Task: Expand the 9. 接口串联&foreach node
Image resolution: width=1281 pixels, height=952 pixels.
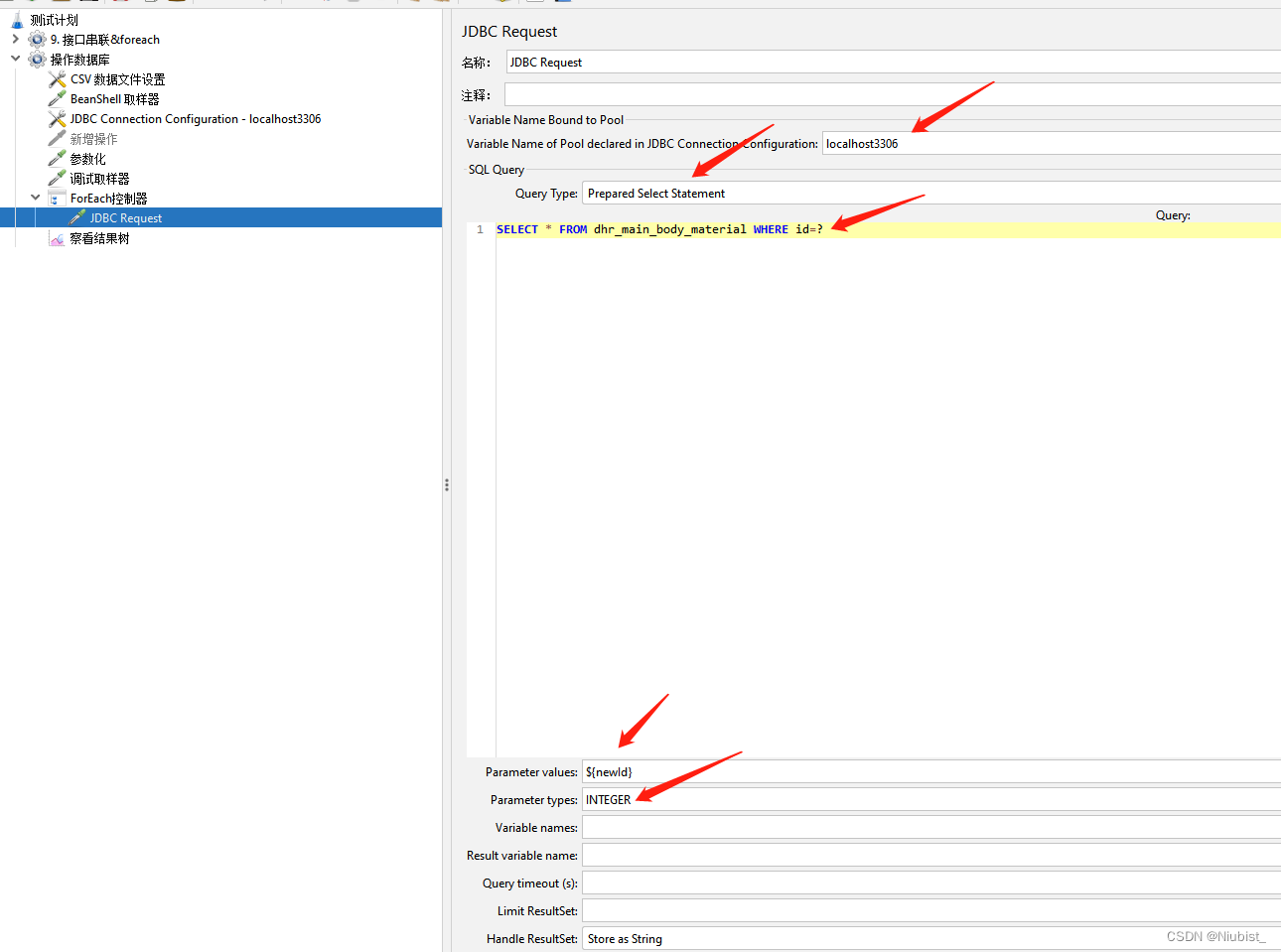Action: pyautogui.click(x=15, y=40)
